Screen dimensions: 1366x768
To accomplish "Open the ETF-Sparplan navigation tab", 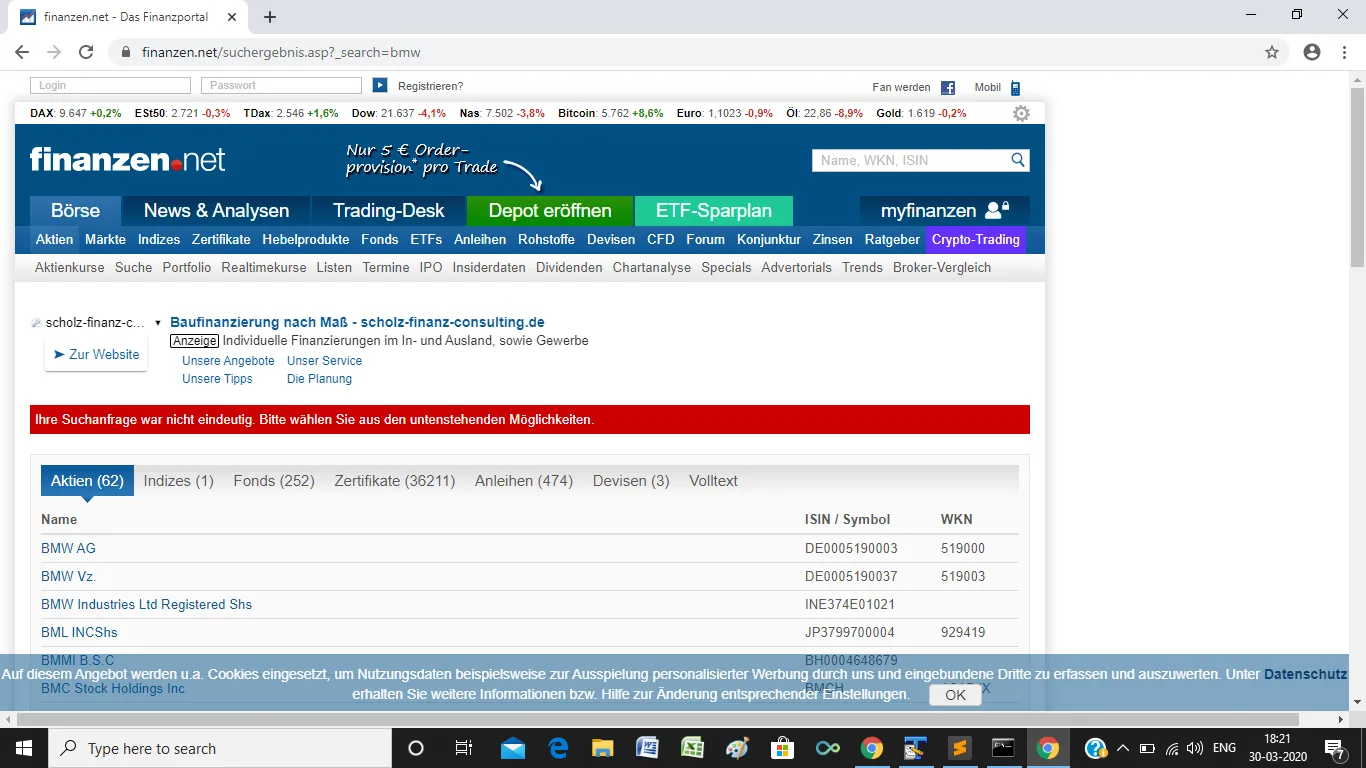I will pyautogui.click(x=714, y=211).
